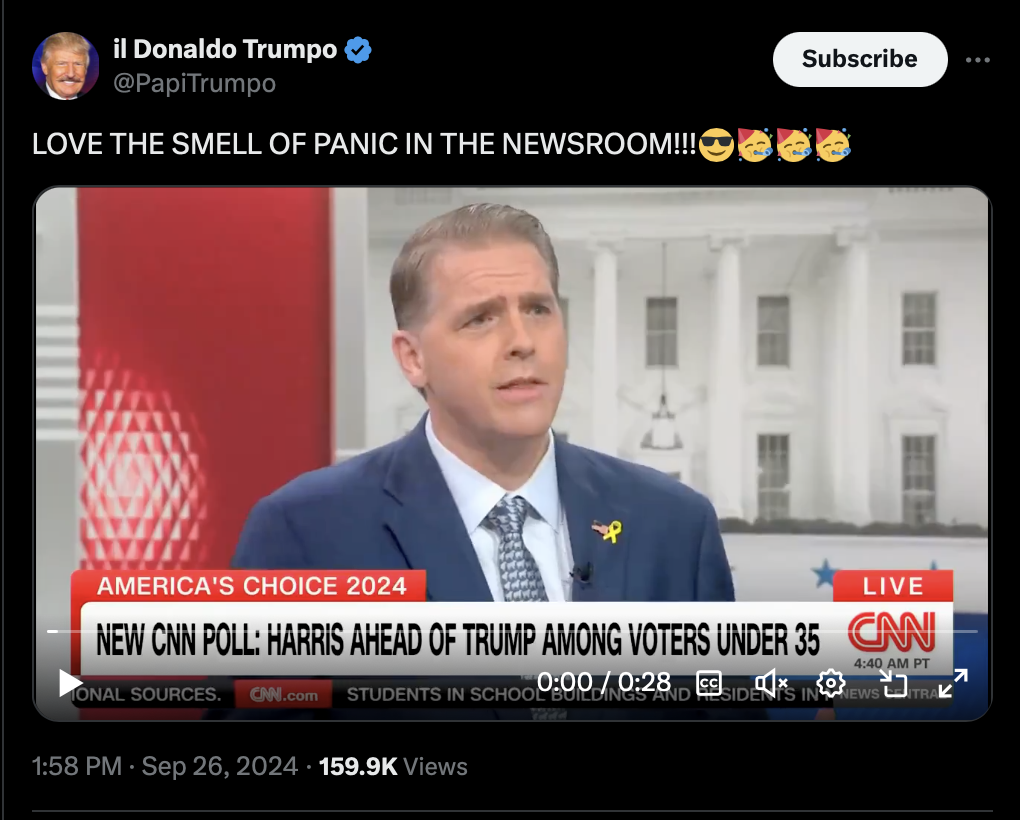Click the first party face emoji
The image size is (1020, 820).
click(755, 144)
